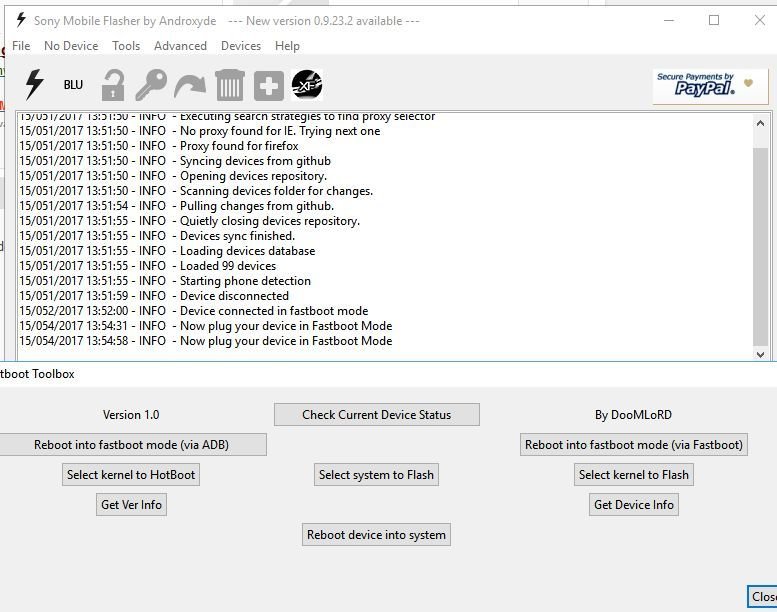This screenshot has width=777, height=612.
Task: Click the PayPal secure payments donate button
Action: [x=710, y=87]
